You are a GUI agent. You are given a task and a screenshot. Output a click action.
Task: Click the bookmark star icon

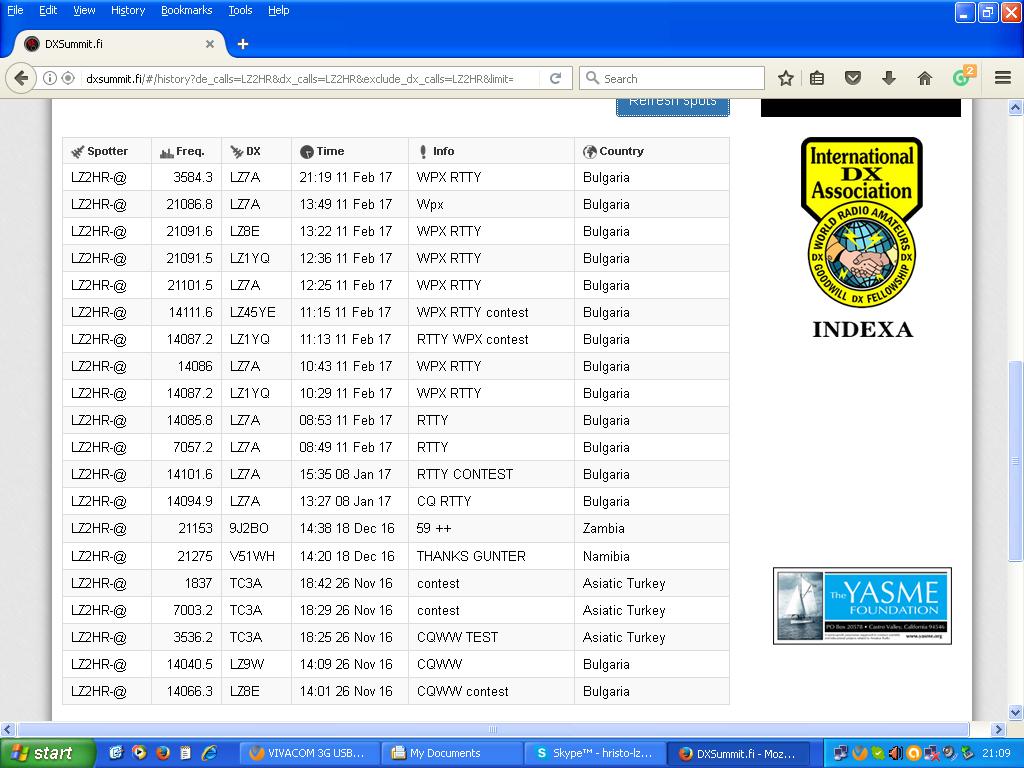(786, 78)
